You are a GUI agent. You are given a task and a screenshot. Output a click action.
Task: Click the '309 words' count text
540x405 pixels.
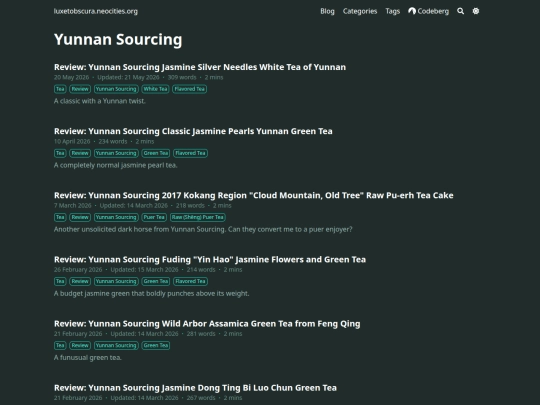pyautogui.click(x=182, y=77)
